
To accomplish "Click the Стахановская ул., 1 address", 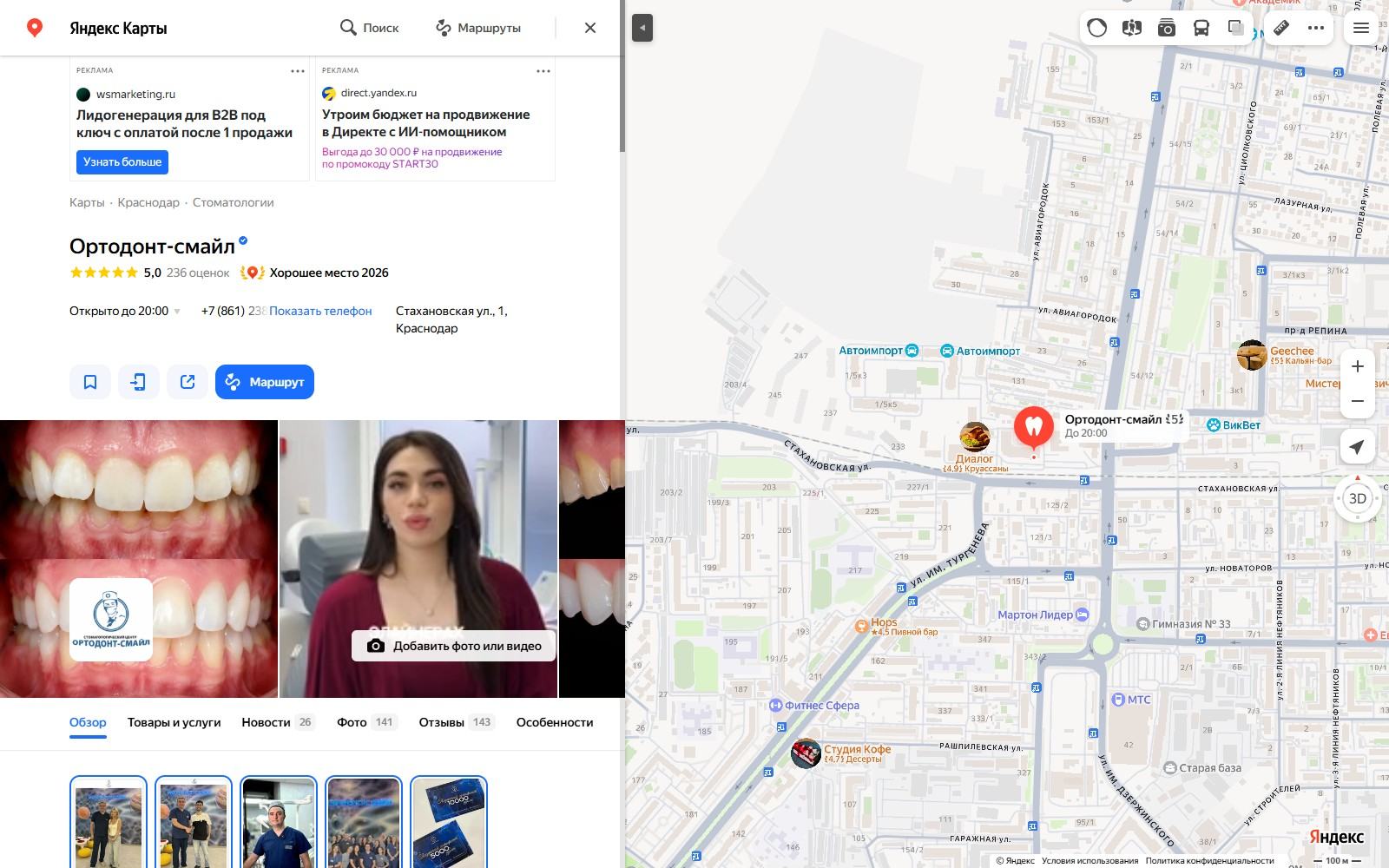I will (451, 319).
